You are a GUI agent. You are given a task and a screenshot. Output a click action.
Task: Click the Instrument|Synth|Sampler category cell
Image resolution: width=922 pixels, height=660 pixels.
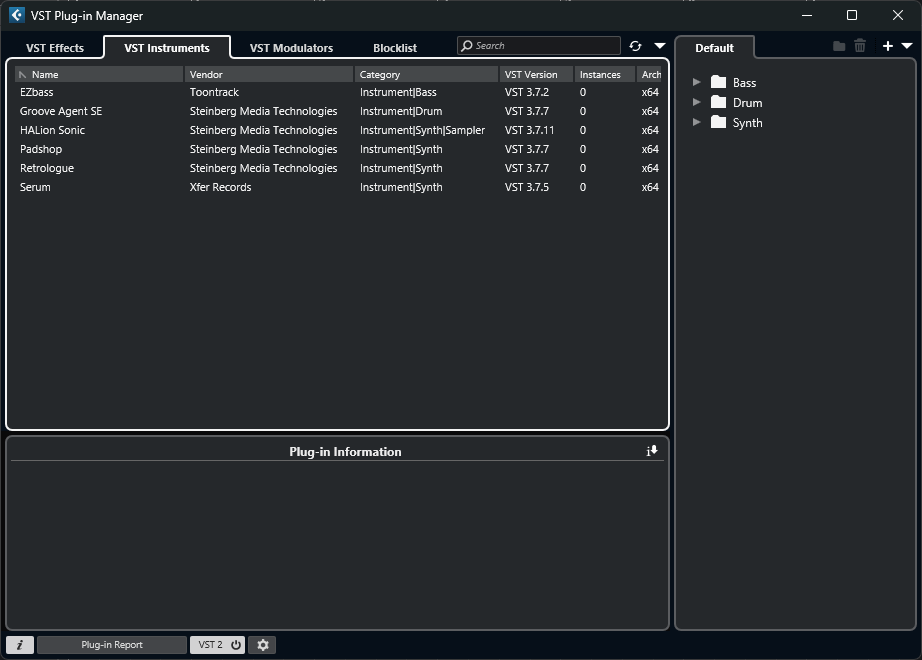point(422,130)
